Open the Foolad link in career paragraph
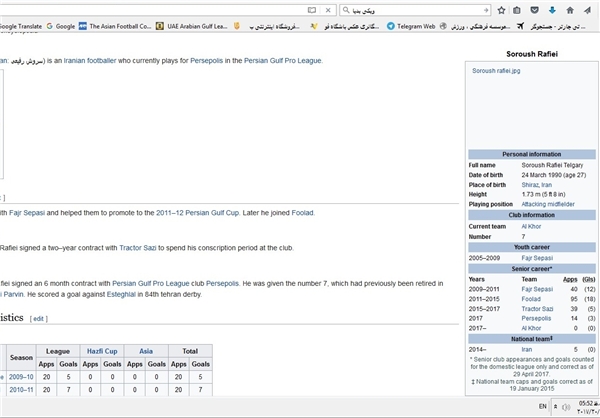 pos(302,213)
